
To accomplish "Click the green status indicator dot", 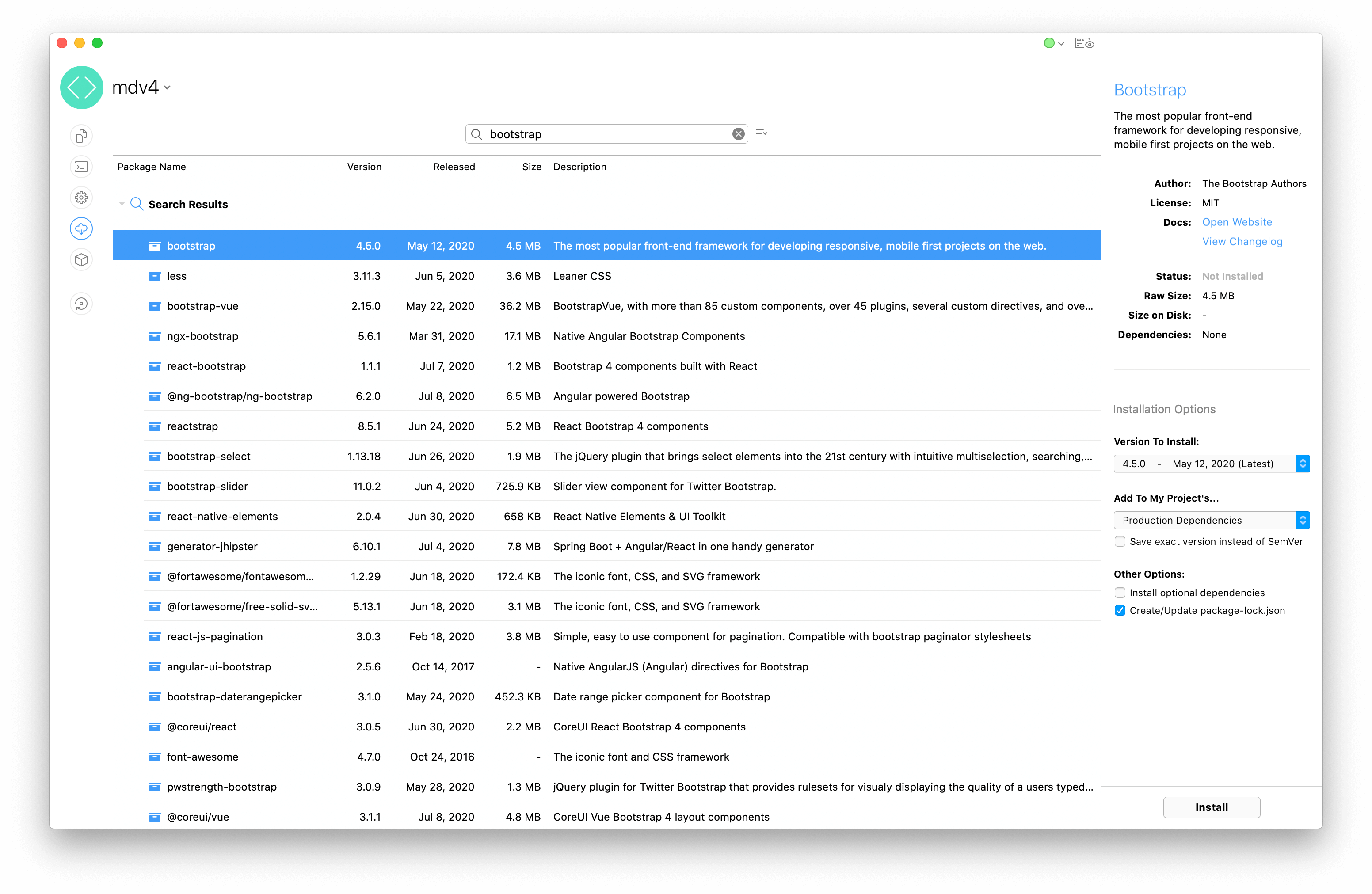I will (1048, 43).
